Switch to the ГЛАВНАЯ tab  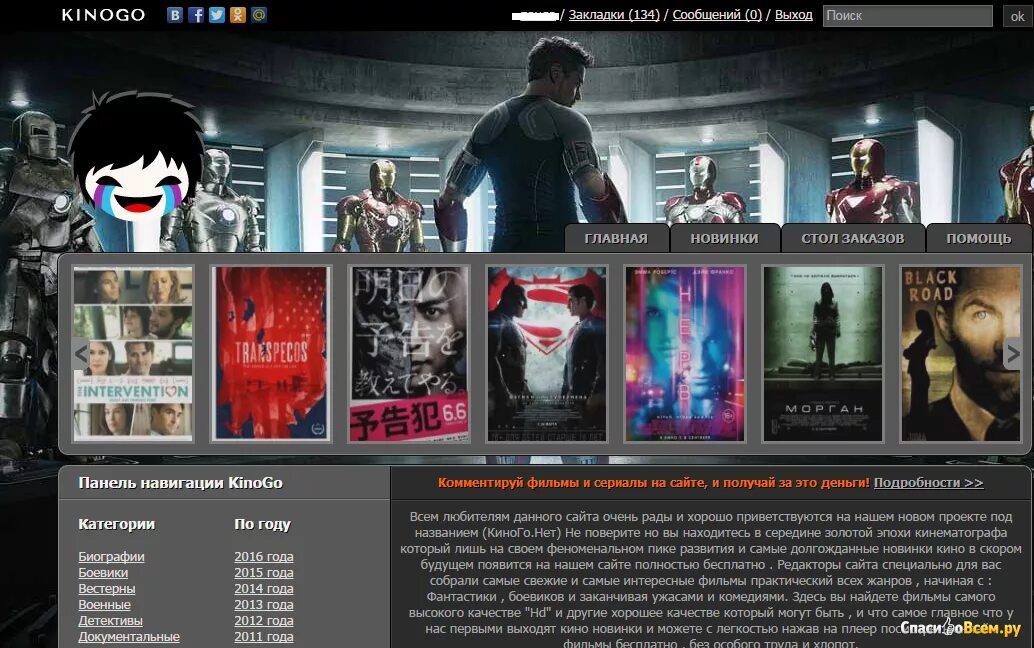pyautogui.click(x=616, y=239)
